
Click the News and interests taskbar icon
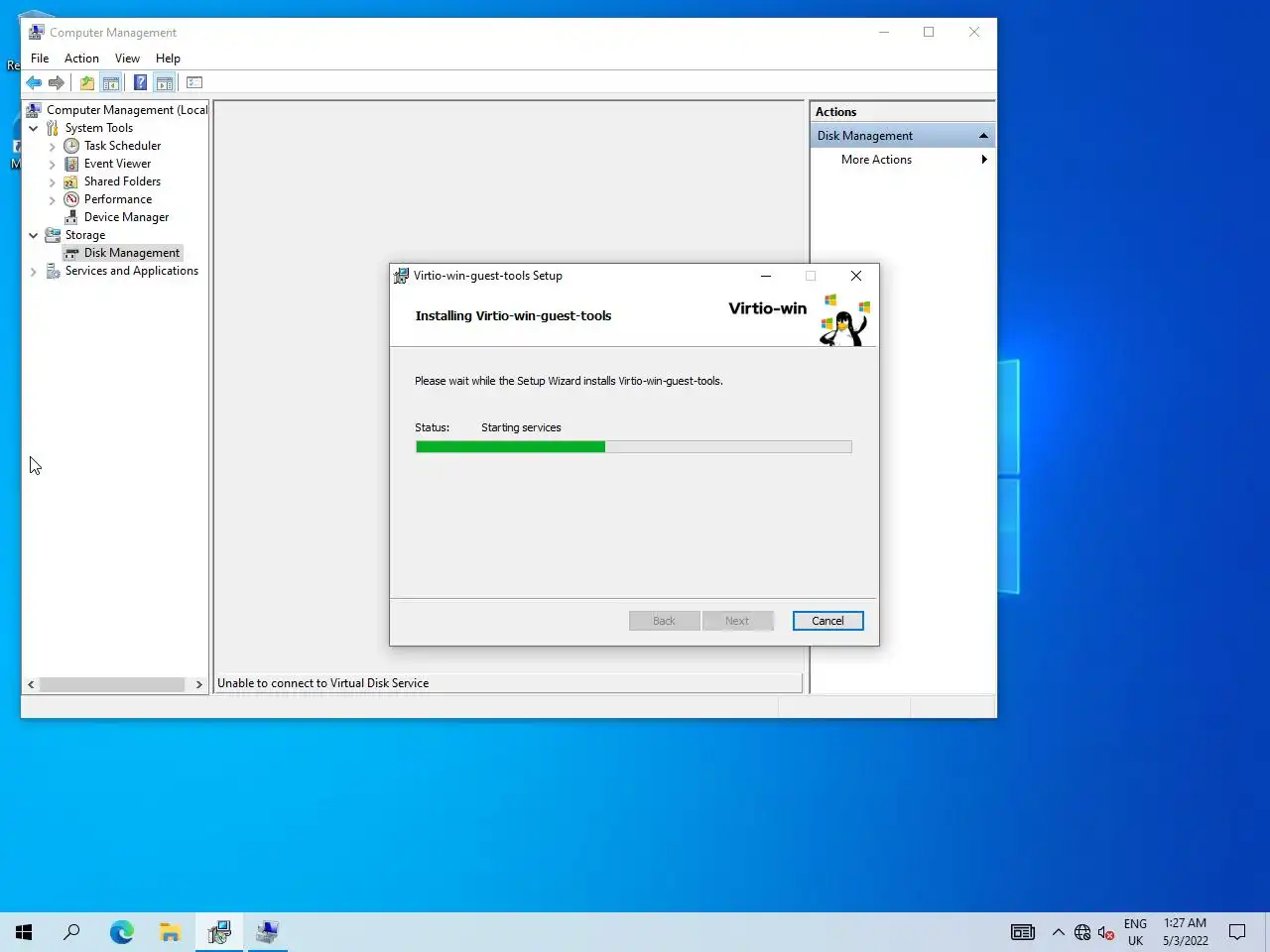(1023, 932)
